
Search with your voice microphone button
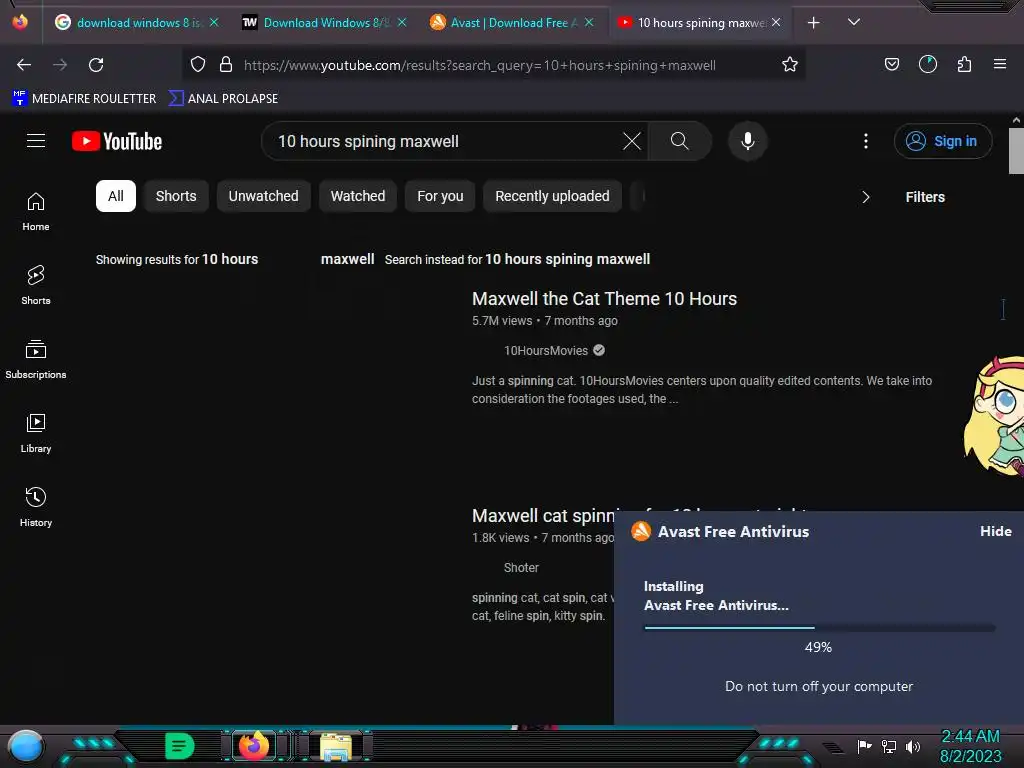[x=748, y=141]
